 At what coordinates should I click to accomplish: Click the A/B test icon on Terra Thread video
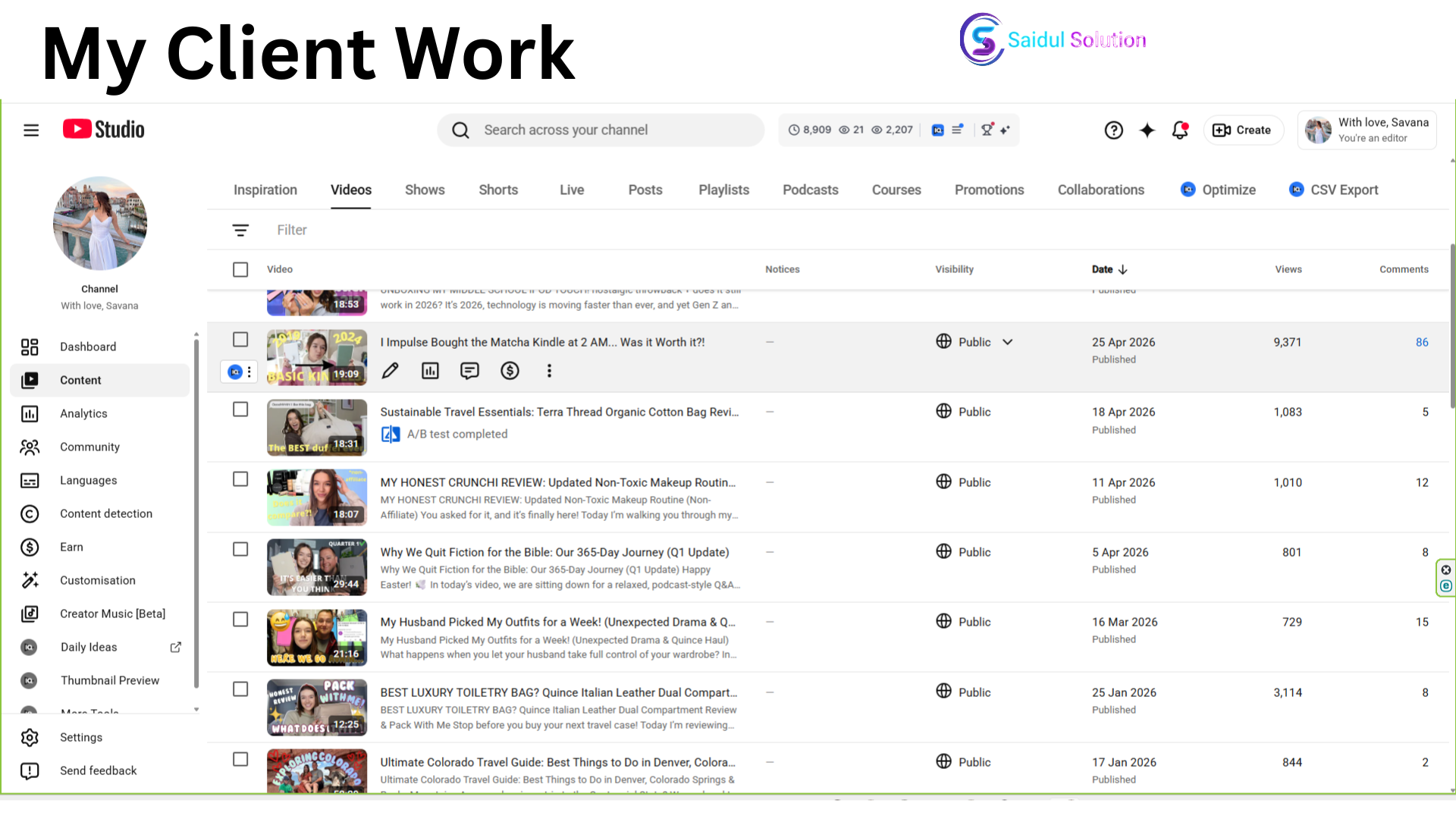coord(391,434)
